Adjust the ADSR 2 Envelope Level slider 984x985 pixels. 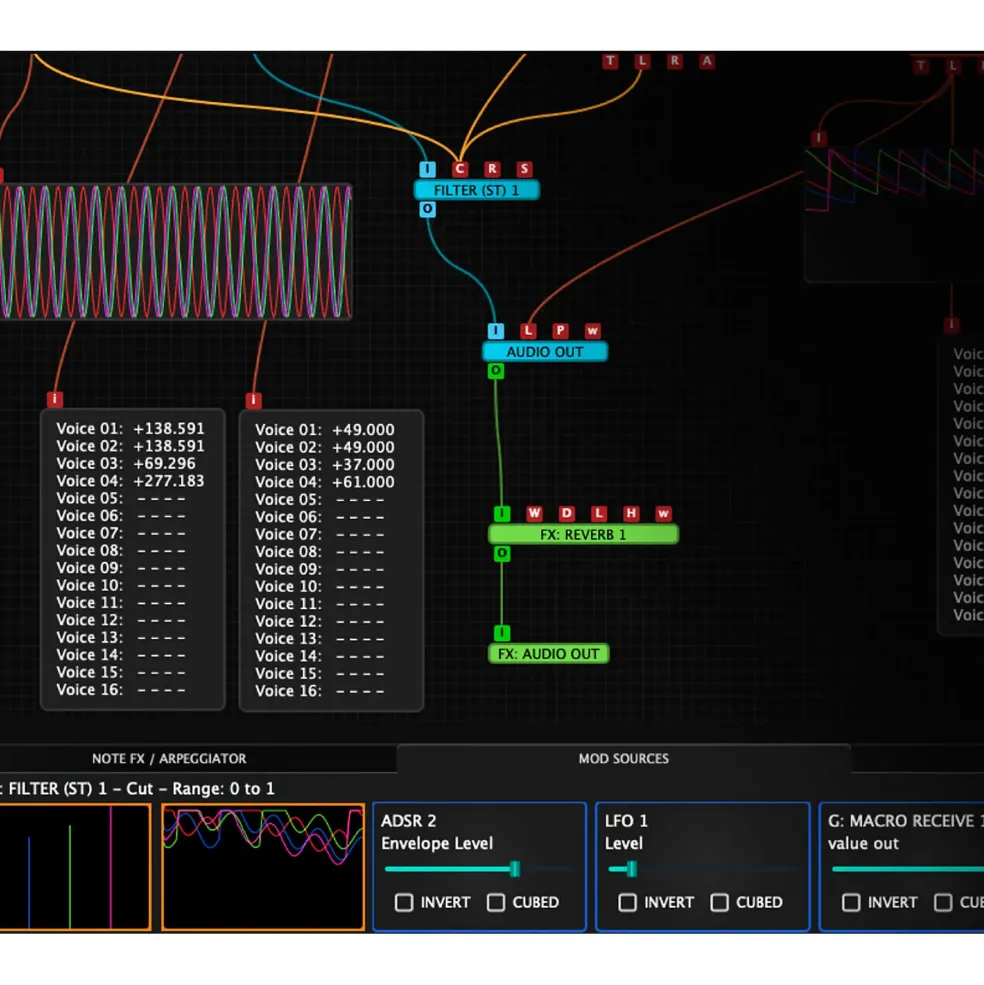(x=478, y=869)
